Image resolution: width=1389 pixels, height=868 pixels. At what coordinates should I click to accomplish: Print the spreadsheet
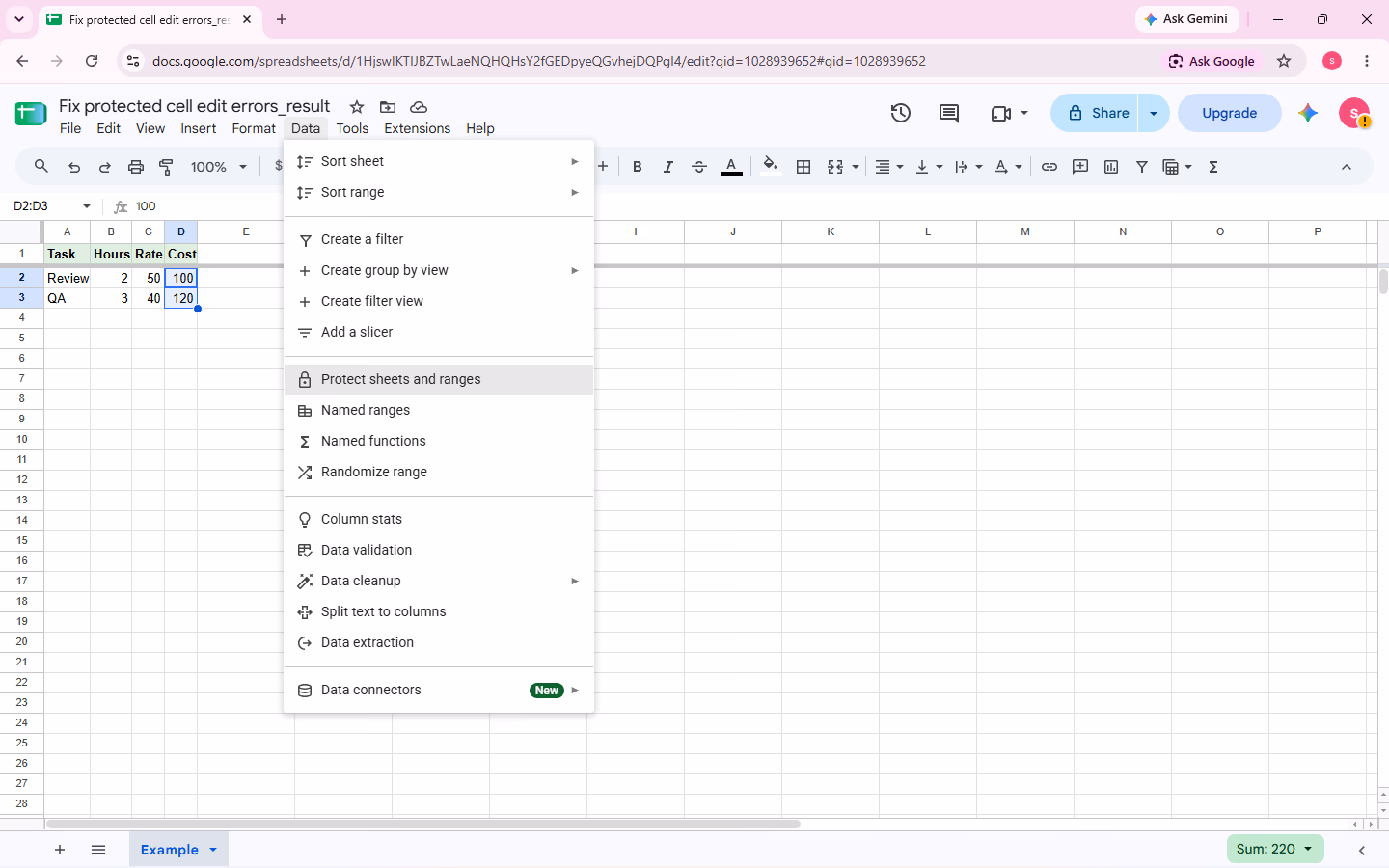coord(136,167)
